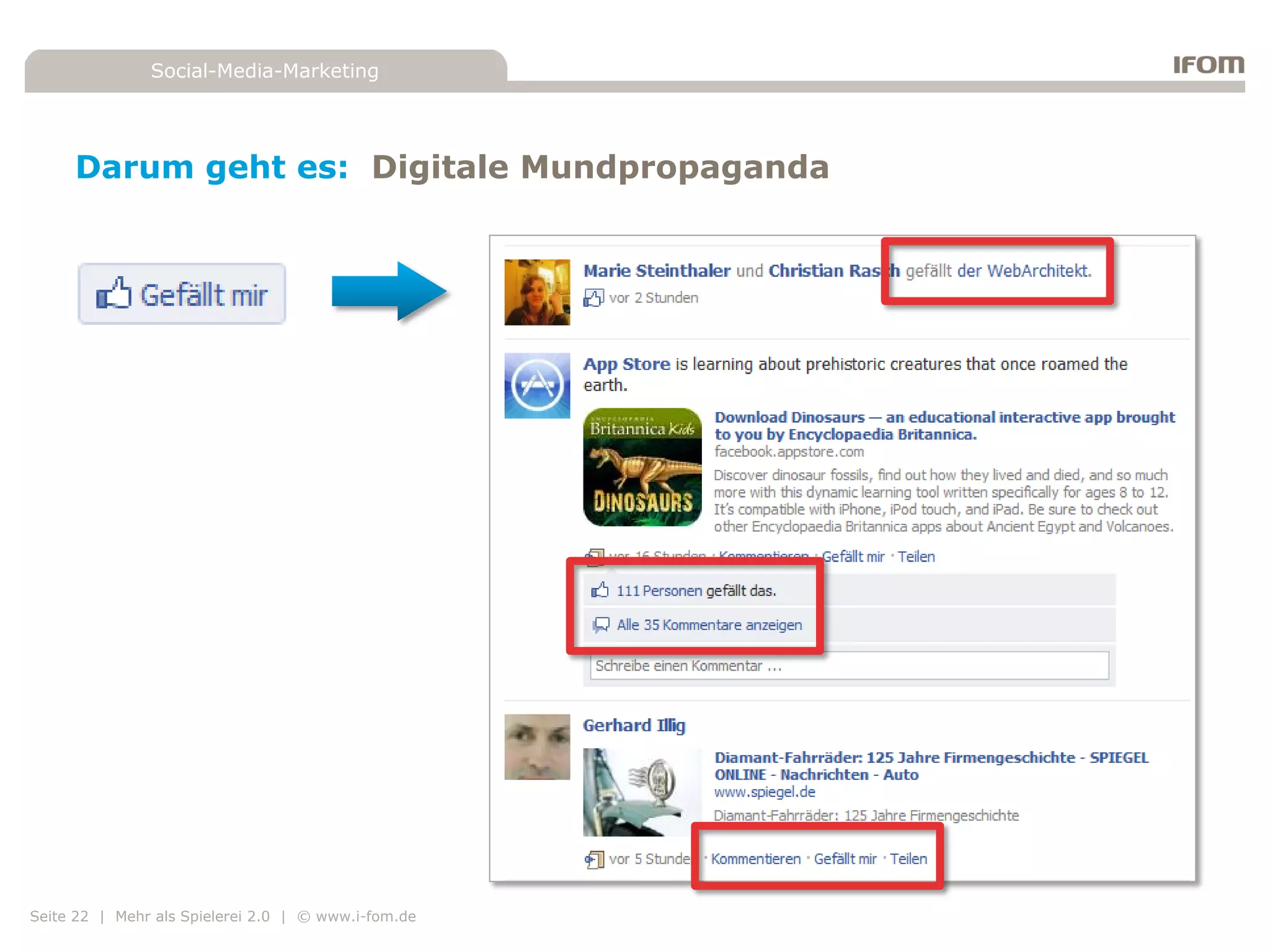Click the Seite 22 footer text

coord(59,917)
